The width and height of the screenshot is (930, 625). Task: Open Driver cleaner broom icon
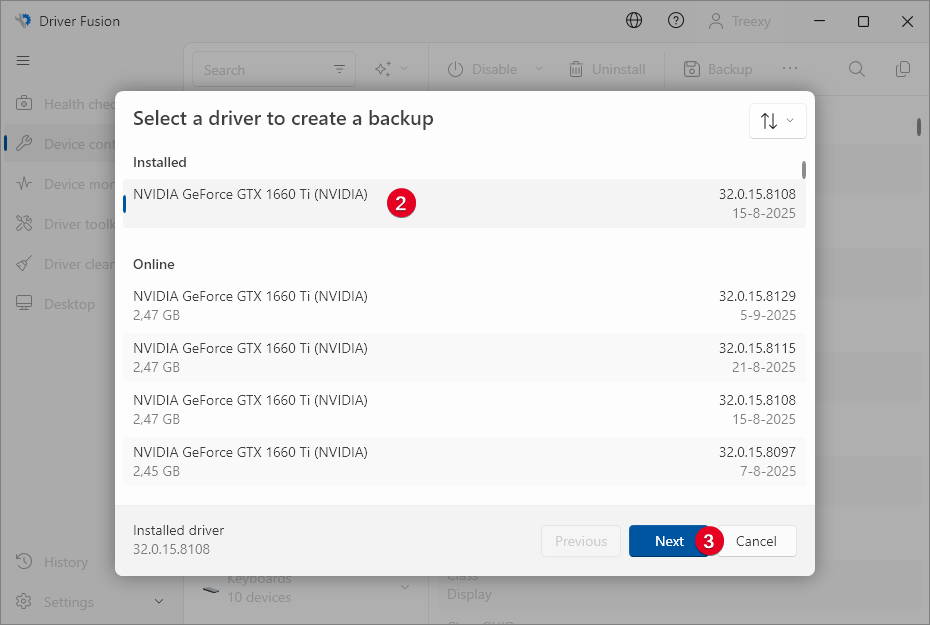click(24, 263)
